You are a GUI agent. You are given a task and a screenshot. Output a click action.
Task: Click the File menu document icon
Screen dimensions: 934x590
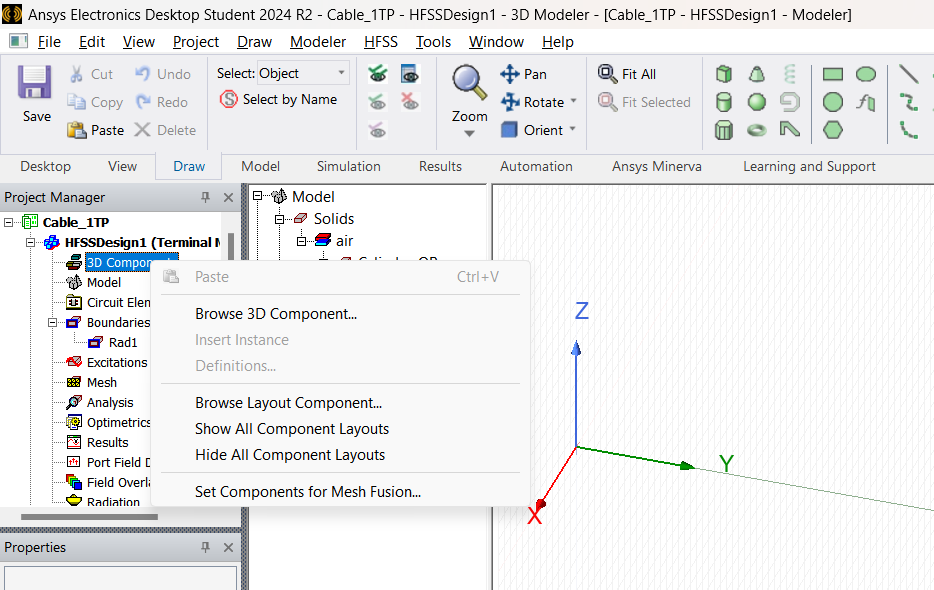tap(18, 41)
